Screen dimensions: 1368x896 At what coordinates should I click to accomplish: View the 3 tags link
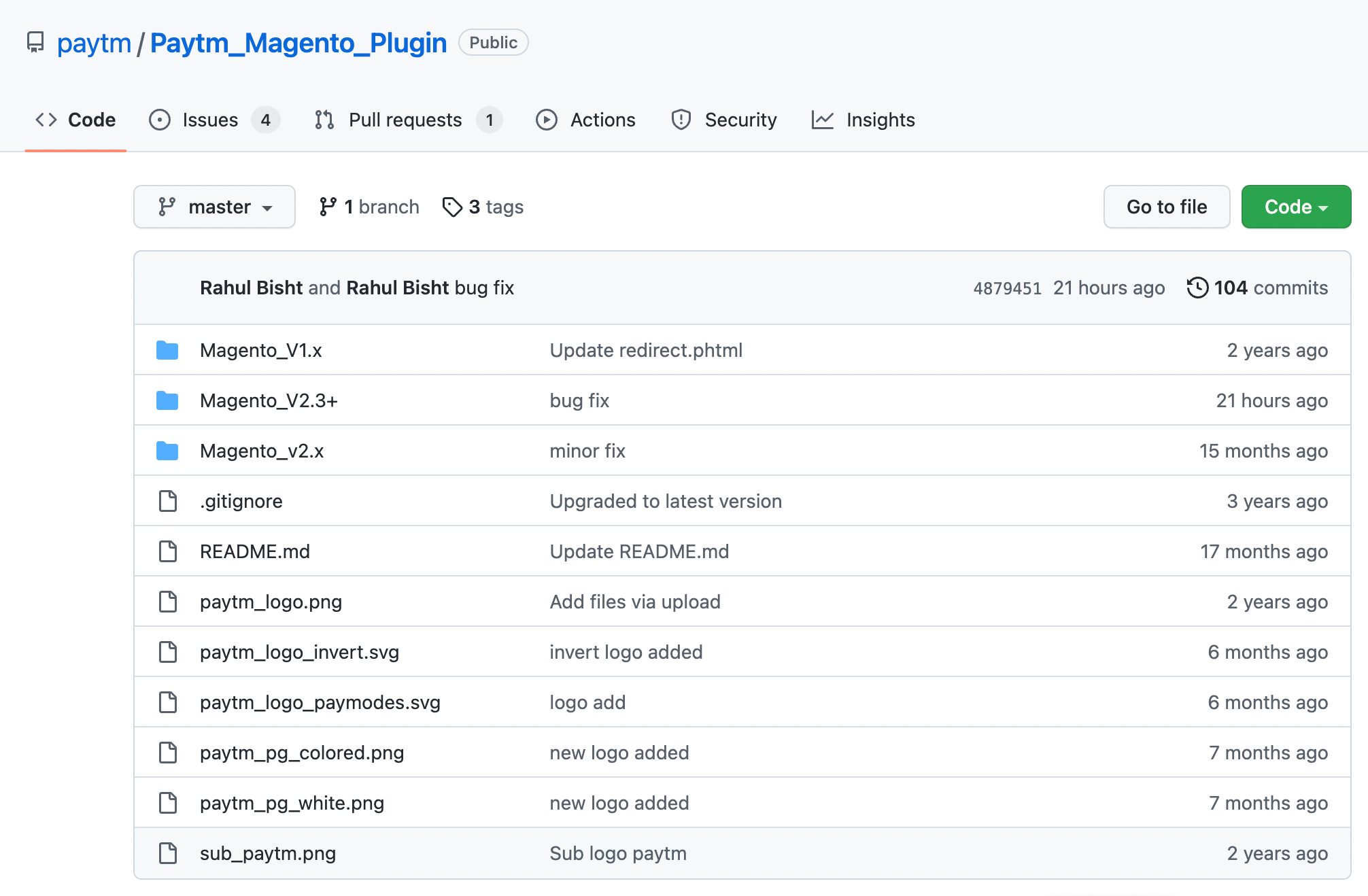pos(483,207)
